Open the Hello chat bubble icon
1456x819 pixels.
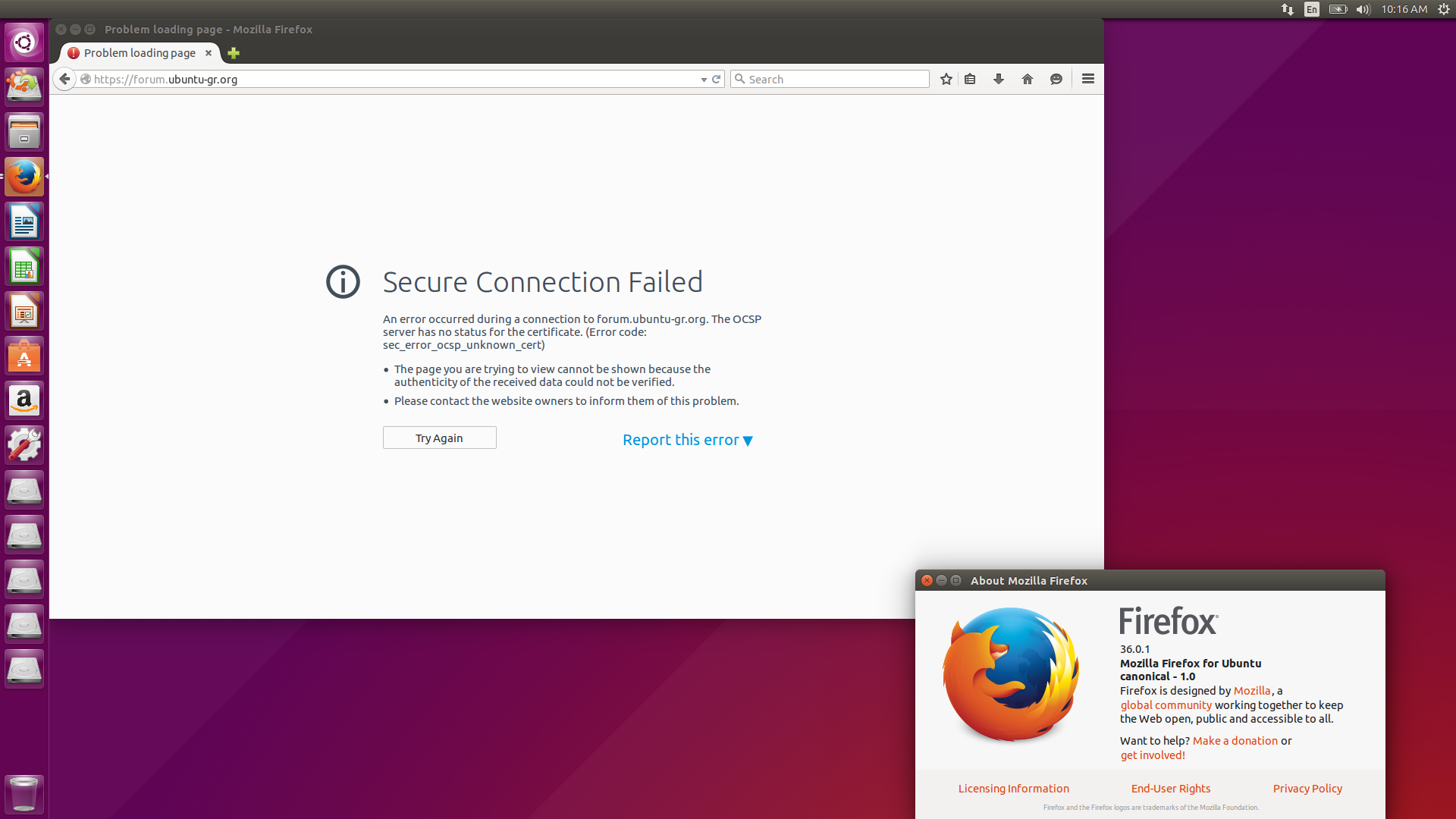point(1056,79)
